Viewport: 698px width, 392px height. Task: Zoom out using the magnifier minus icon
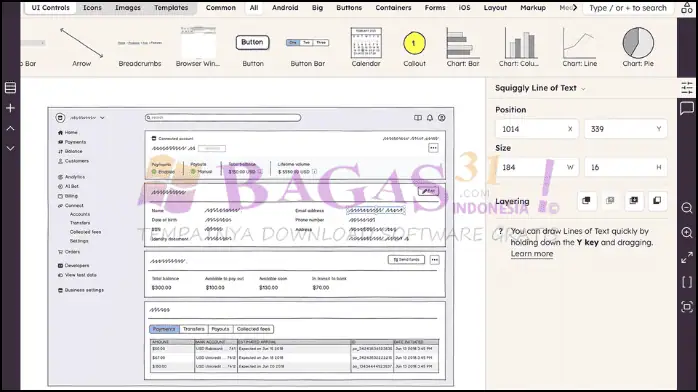[x=687, y=208]
